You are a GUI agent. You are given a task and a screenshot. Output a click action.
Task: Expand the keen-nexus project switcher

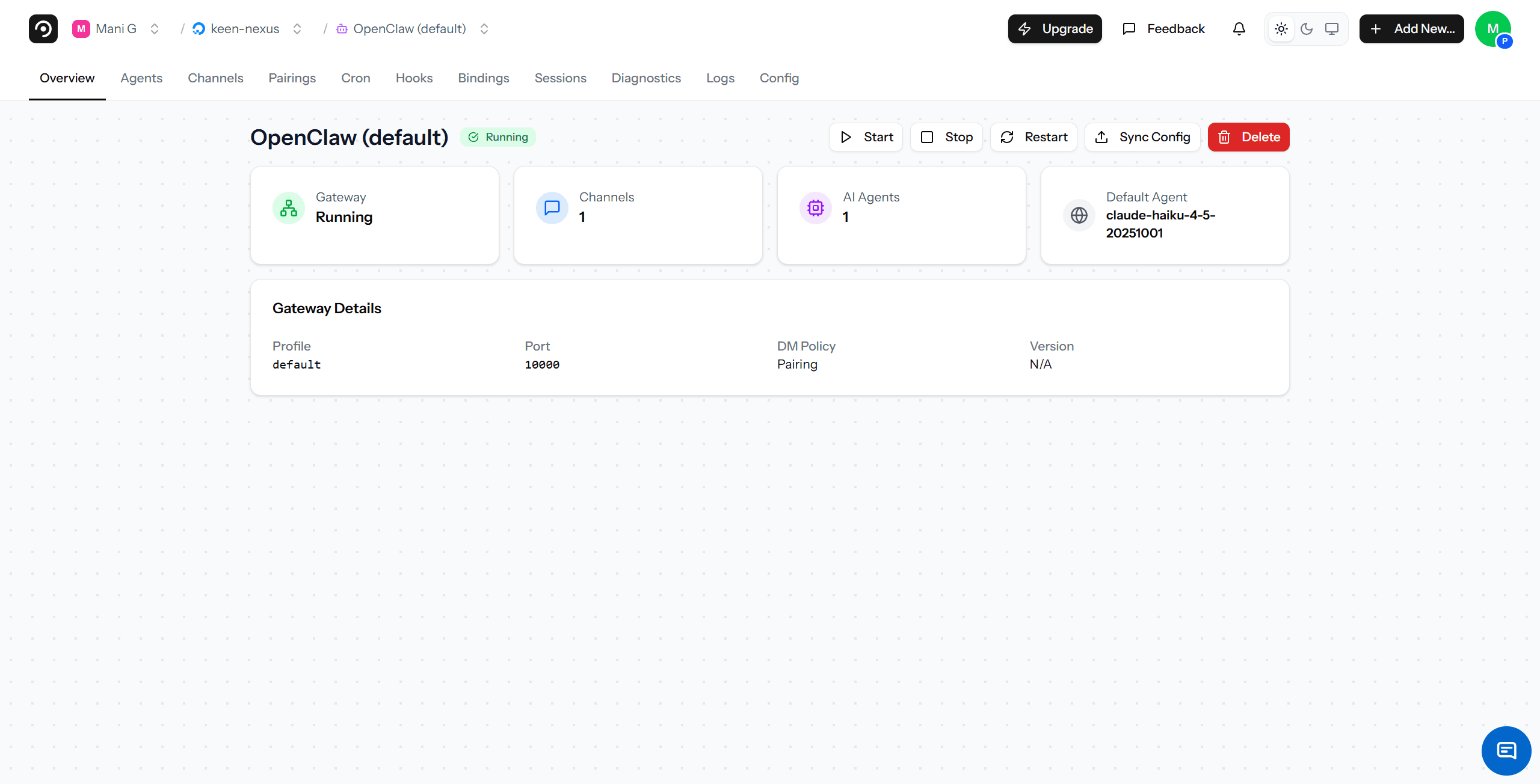297,28
